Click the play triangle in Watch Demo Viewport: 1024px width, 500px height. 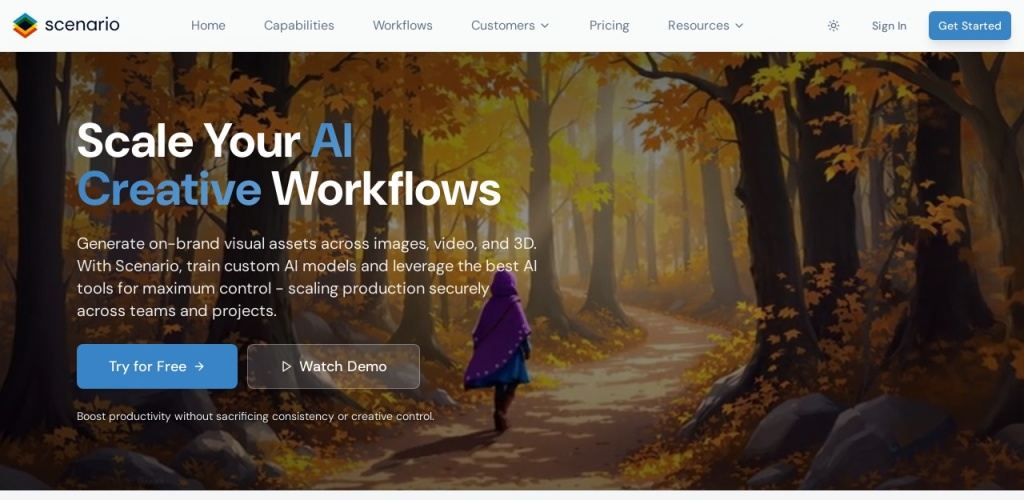click(286, 366)
